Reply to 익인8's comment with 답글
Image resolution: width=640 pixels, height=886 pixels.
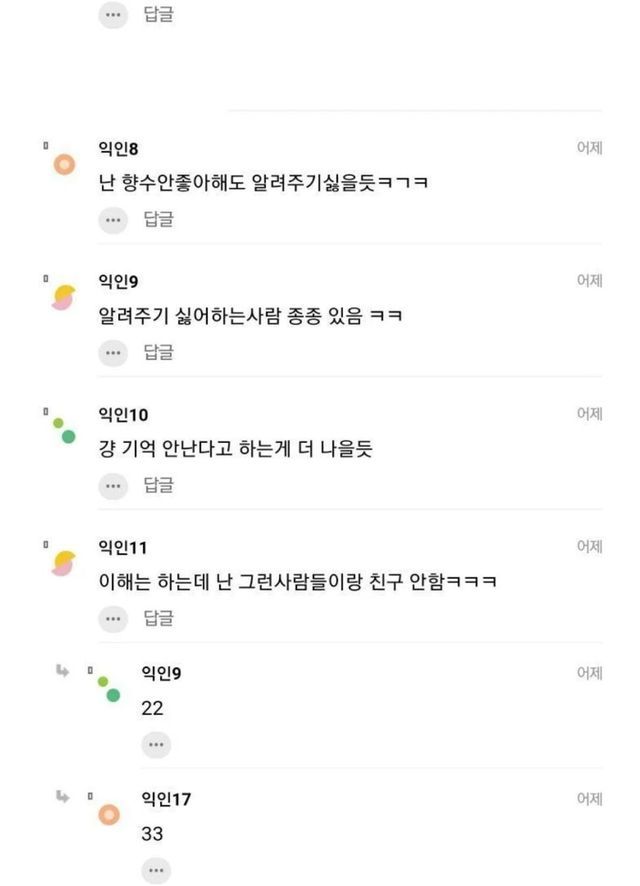(x=158, y=220)
